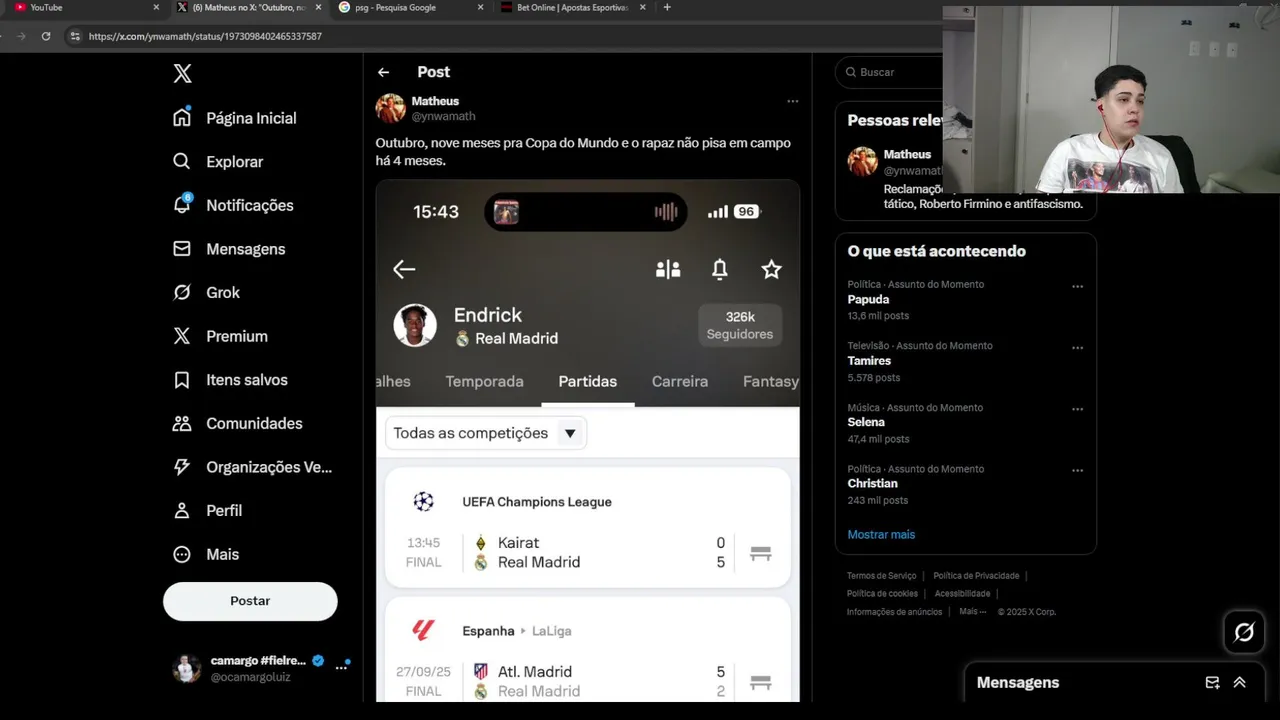Click @ynwamath handle on the post
This screenshot has height=720, width=1280.
[443, 116]
